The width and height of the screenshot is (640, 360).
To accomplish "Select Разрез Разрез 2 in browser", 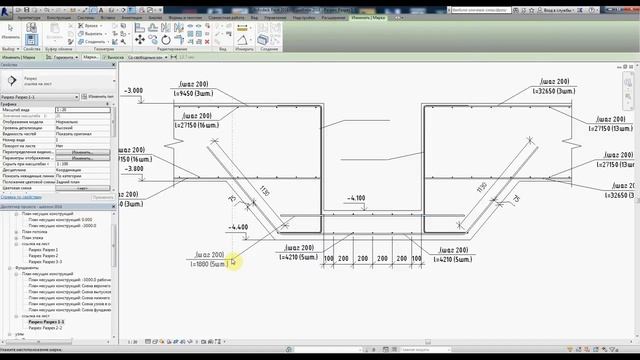I will (x=43, y=256).
